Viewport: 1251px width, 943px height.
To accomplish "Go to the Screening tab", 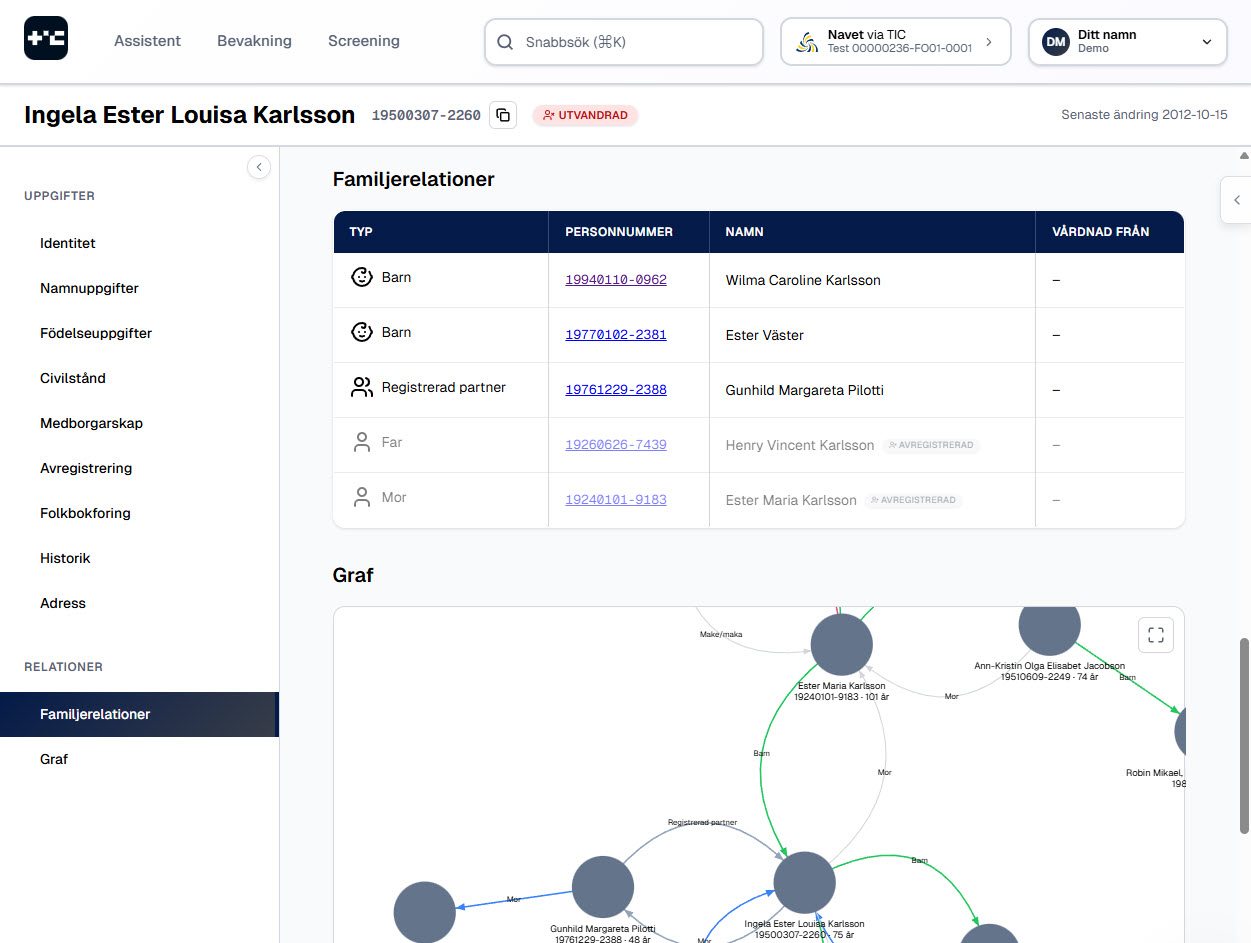I will 363,41.
